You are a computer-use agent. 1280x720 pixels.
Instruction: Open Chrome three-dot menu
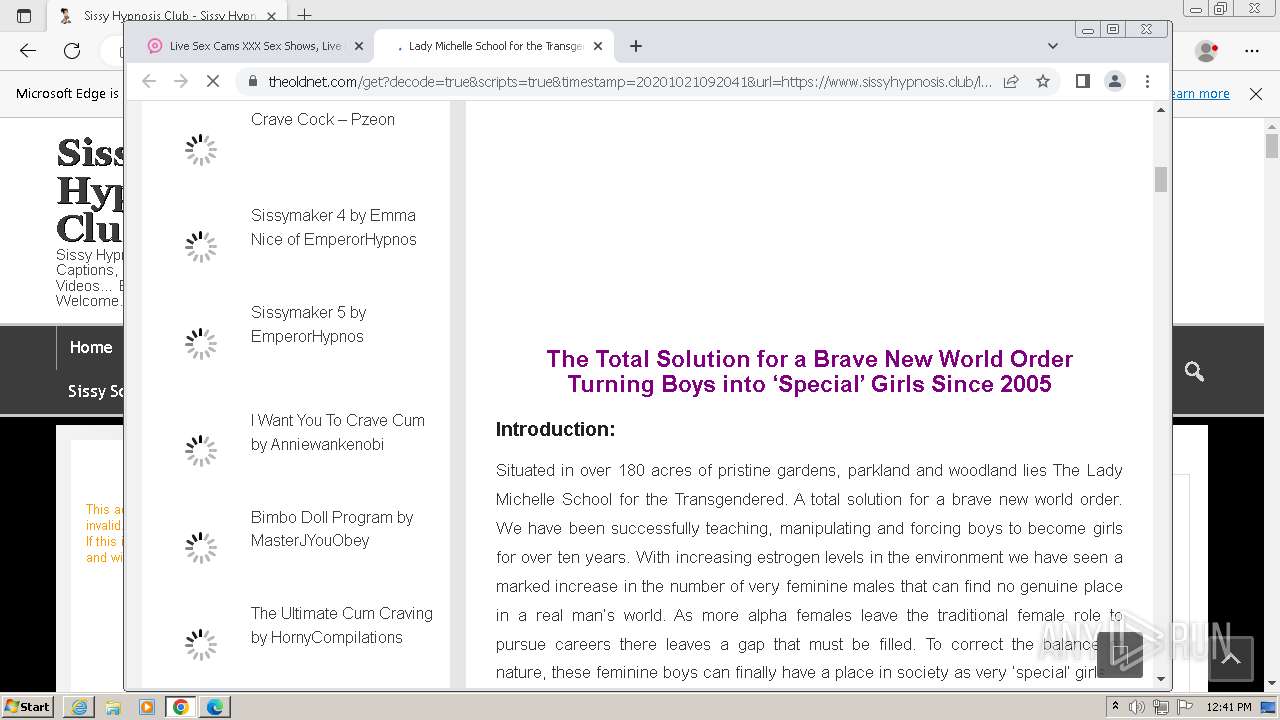coord(1147,81)
